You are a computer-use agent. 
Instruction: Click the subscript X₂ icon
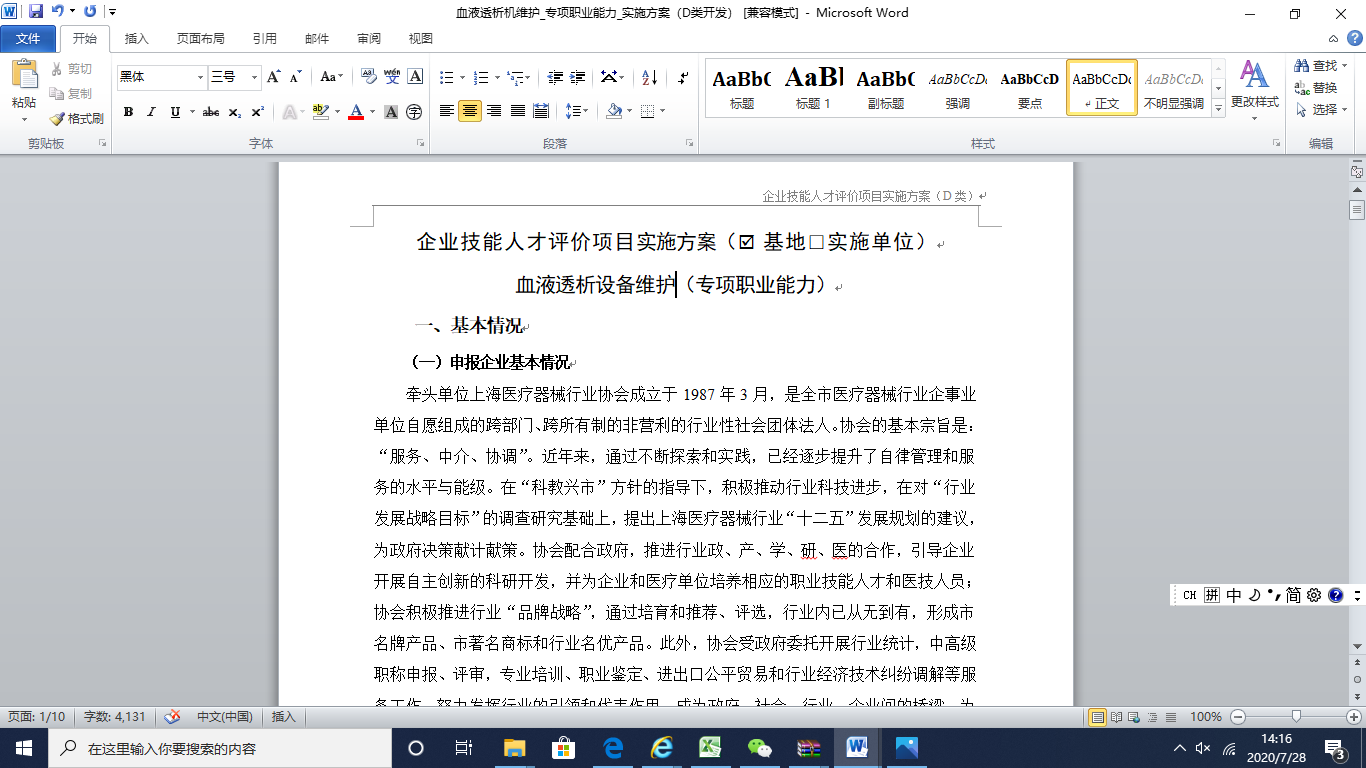coord(234,112)
